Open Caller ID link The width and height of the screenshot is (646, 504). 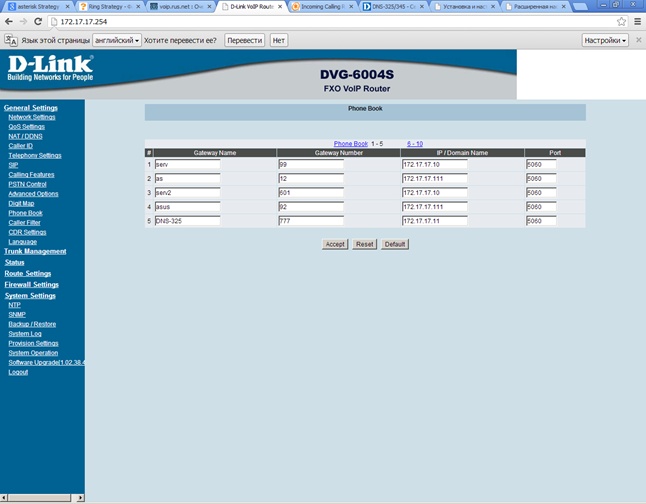(x=21, y=145)
